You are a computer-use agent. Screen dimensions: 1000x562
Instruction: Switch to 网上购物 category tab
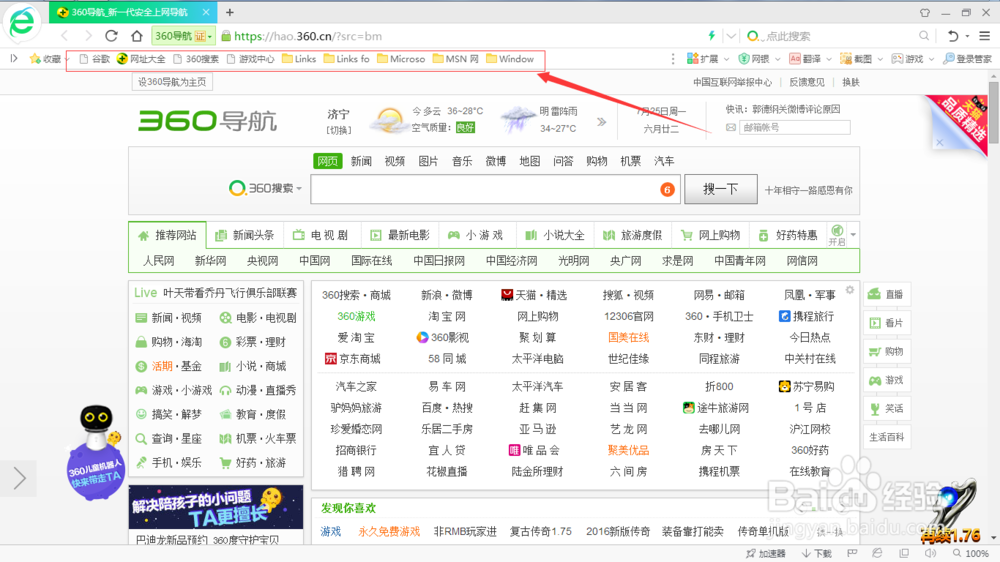click(711, 235)
